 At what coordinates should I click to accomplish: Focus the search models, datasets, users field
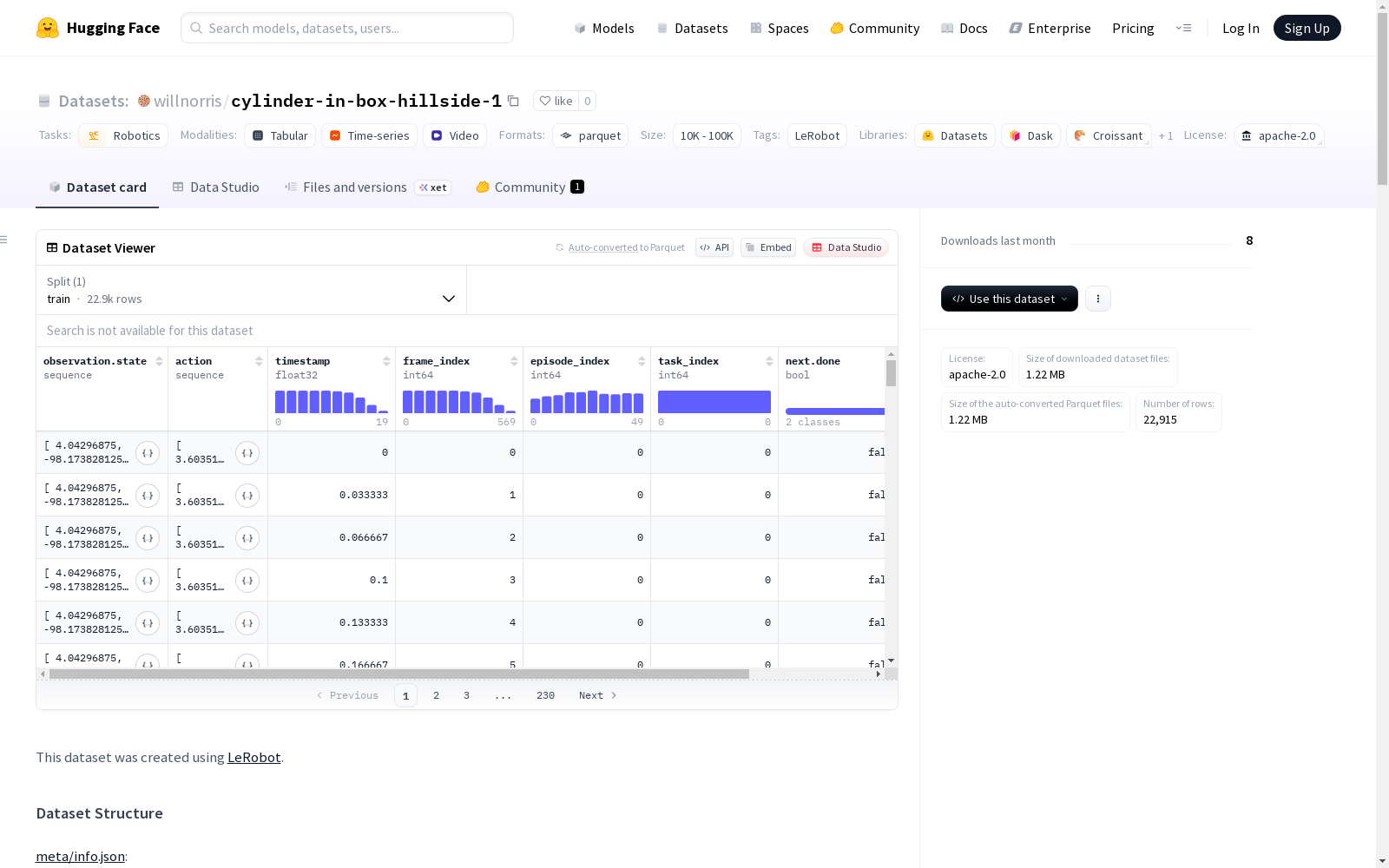click(347, 28)
